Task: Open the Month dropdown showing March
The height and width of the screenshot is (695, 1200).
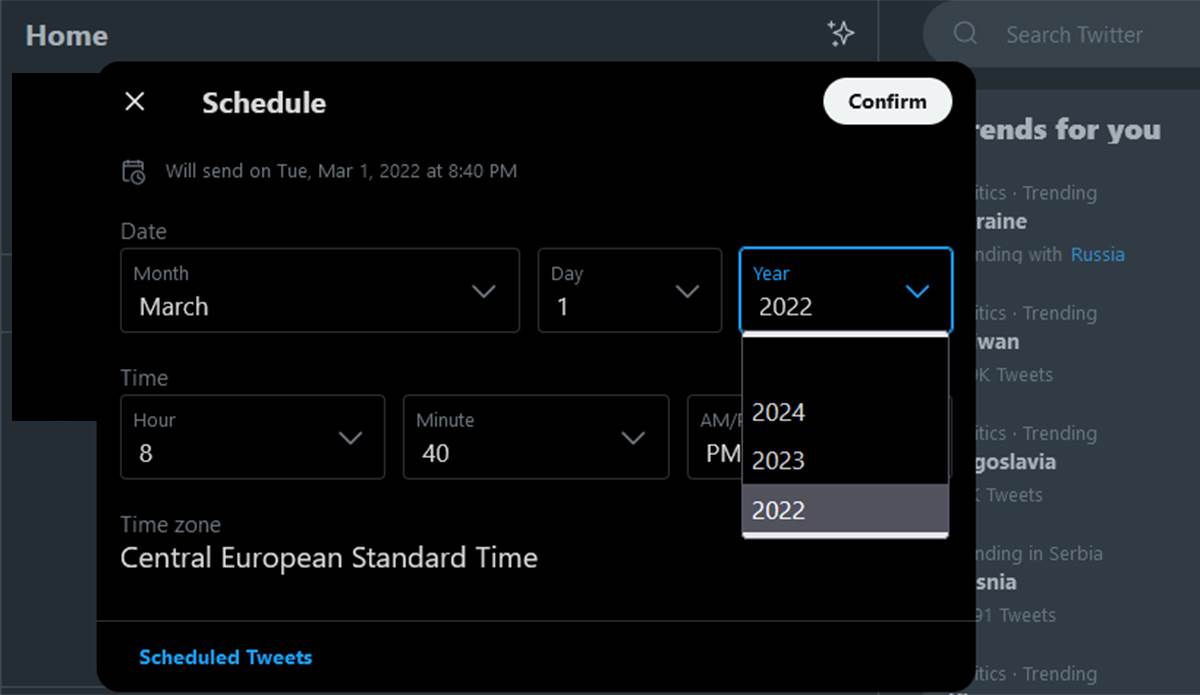Action: pos(319,291)
